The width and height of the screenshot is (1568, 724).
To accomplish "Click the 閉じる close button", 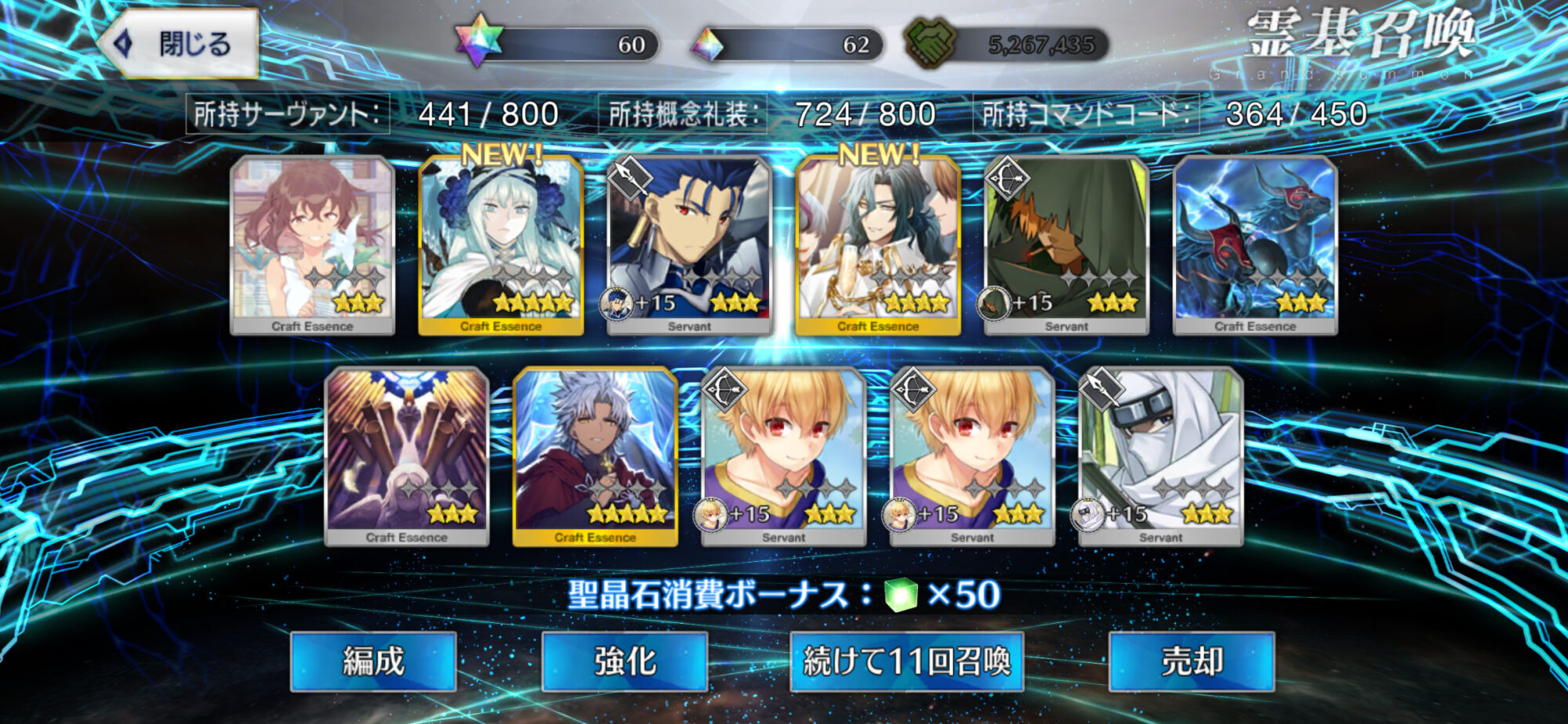I will coord(178,44).
